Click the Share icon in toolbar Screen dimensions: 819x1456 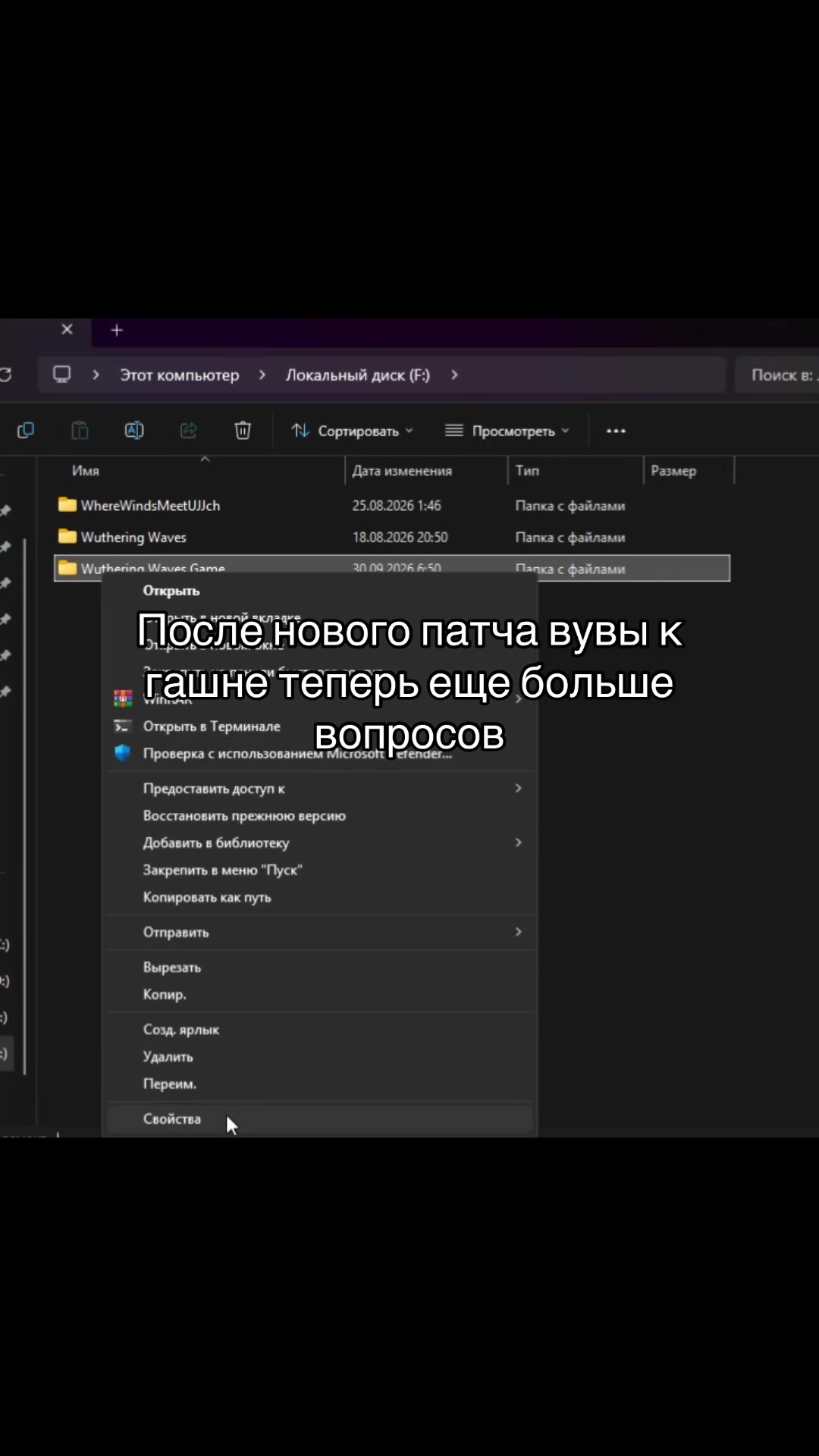coord(188,431)
